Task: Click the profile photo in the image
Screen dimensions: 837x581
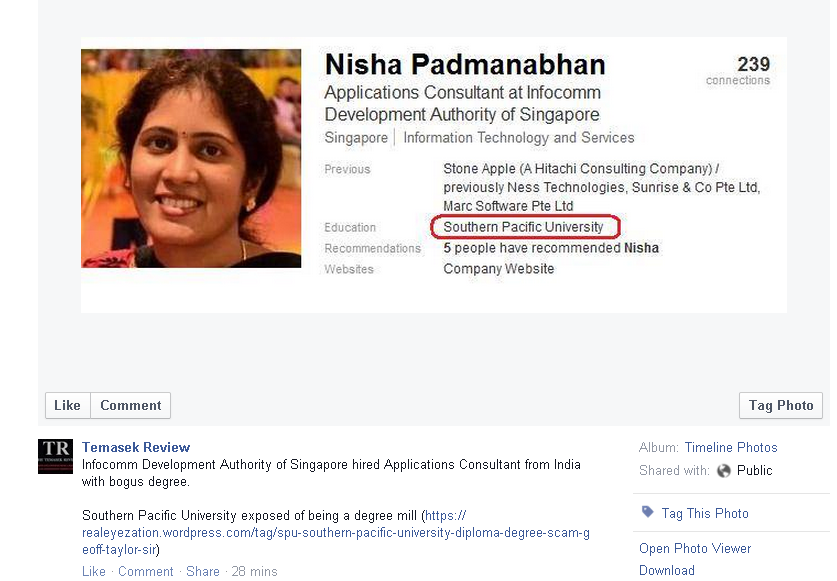Action: pos(191,159)
